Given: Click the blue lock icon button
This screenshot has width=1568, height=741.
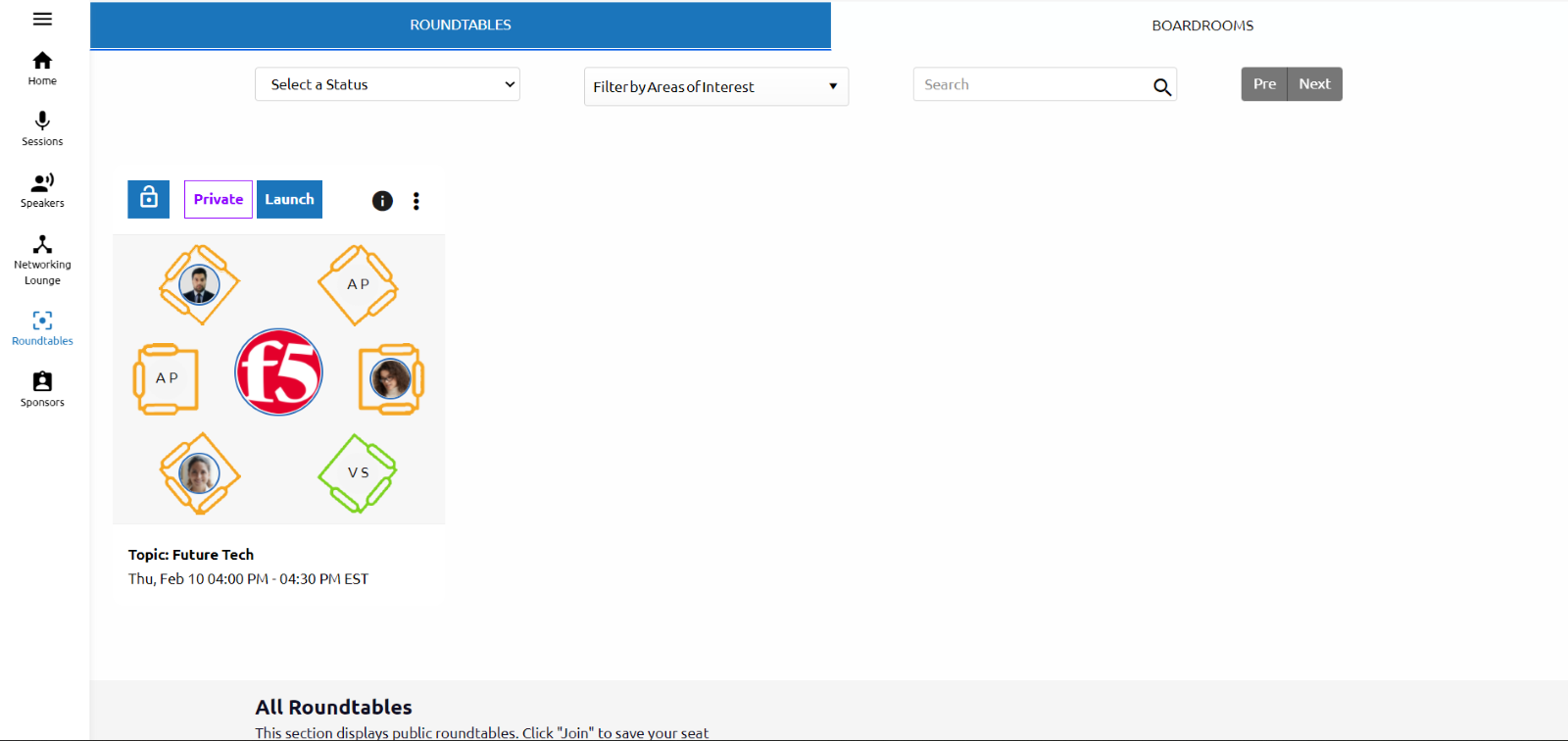Looking at the screenshot, I should [x=149, y=199].
